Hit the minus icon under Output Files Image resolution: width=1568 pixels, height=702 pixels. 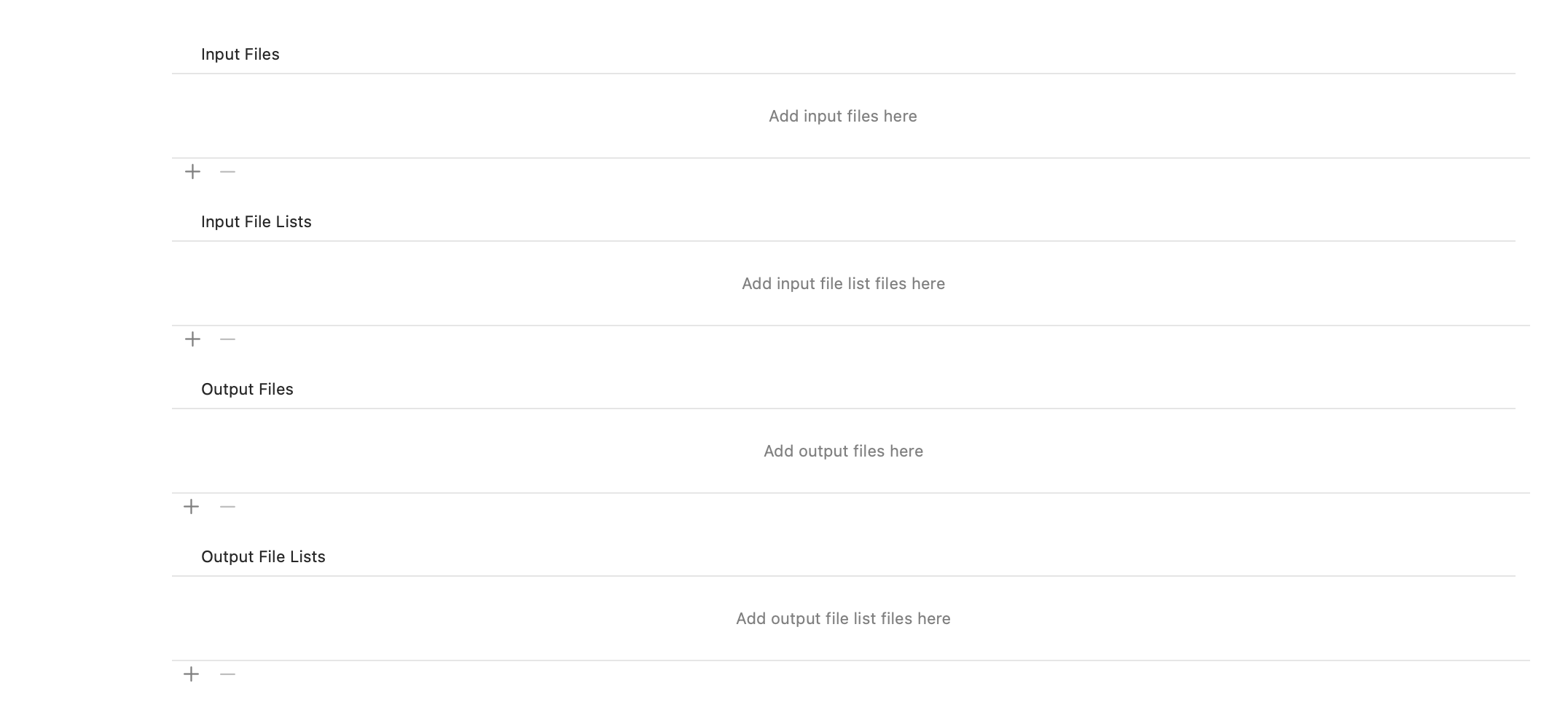[x=227, y=507]
